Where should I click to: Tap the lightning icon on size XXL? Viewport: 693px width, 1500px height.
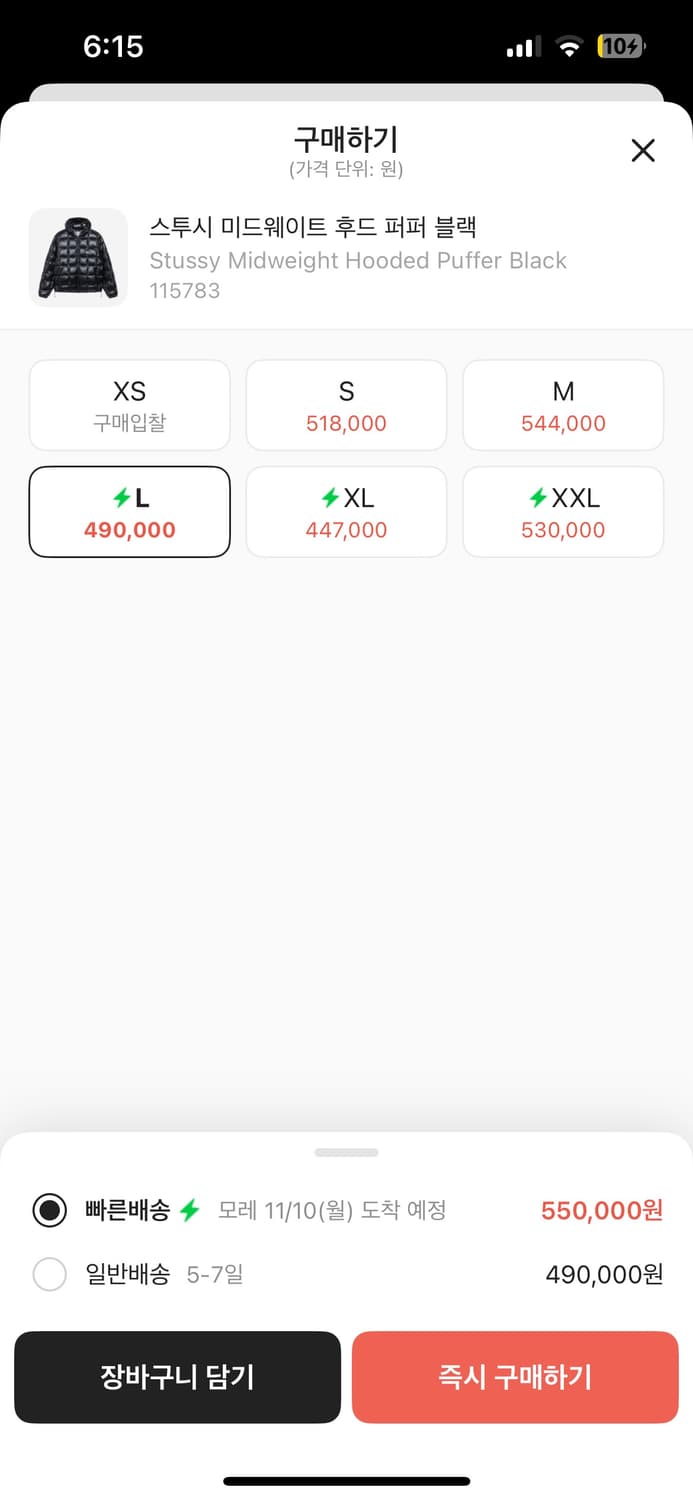[537, 497]
